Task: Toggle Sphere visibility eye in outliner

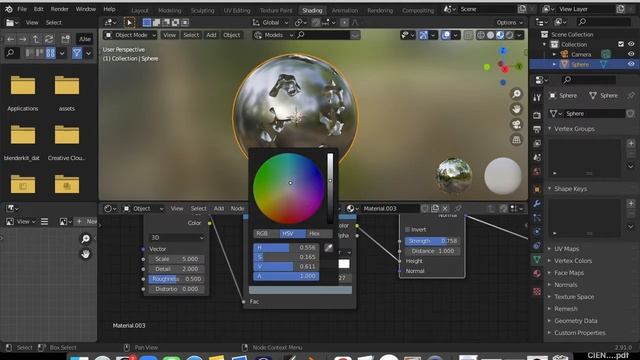Action: [x=631, y=64]
